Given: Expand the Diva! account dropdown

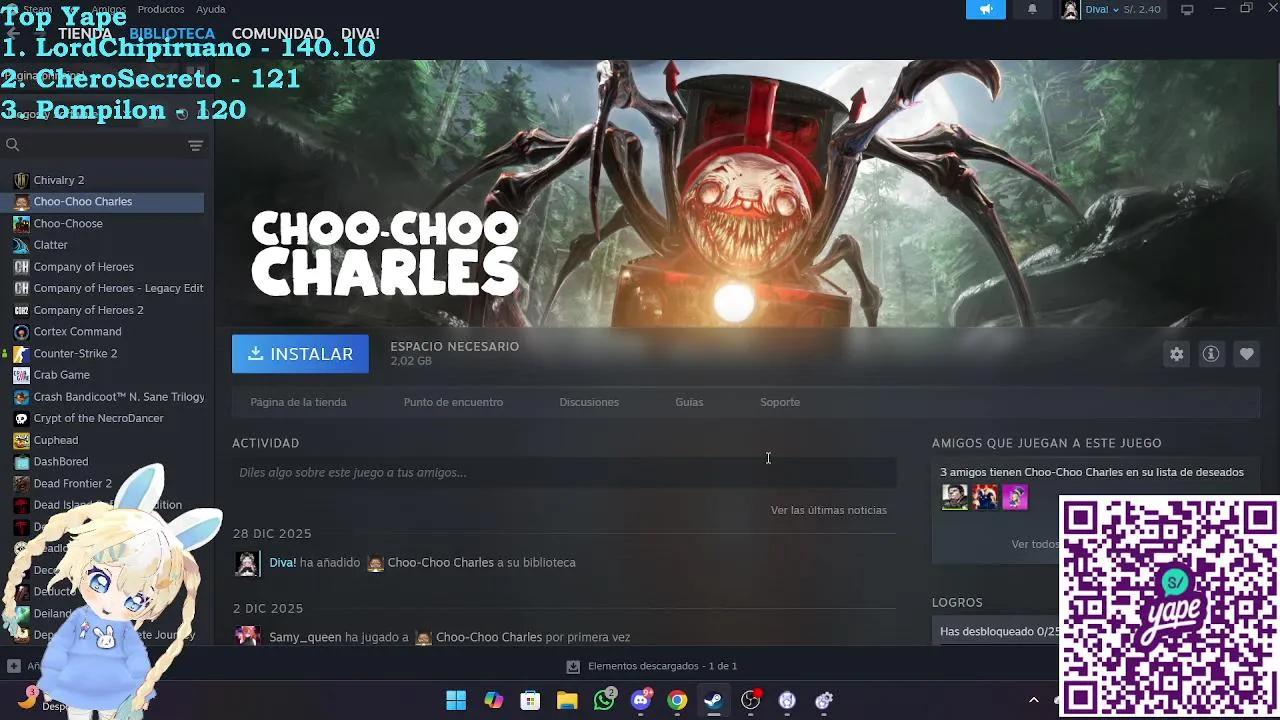Looking at the screenshot, I should point(1115,10).
